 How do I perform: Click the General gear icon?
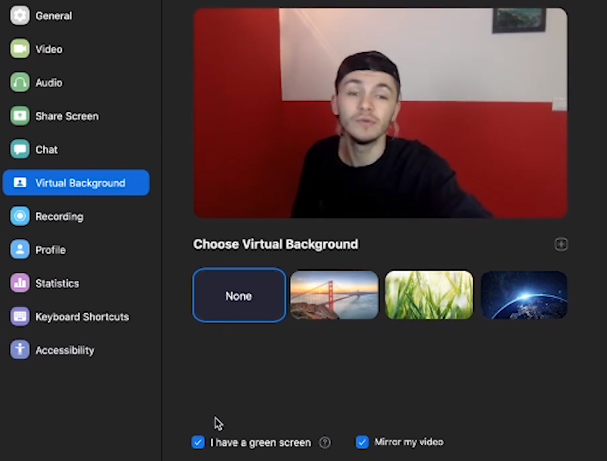click(20, 15)
